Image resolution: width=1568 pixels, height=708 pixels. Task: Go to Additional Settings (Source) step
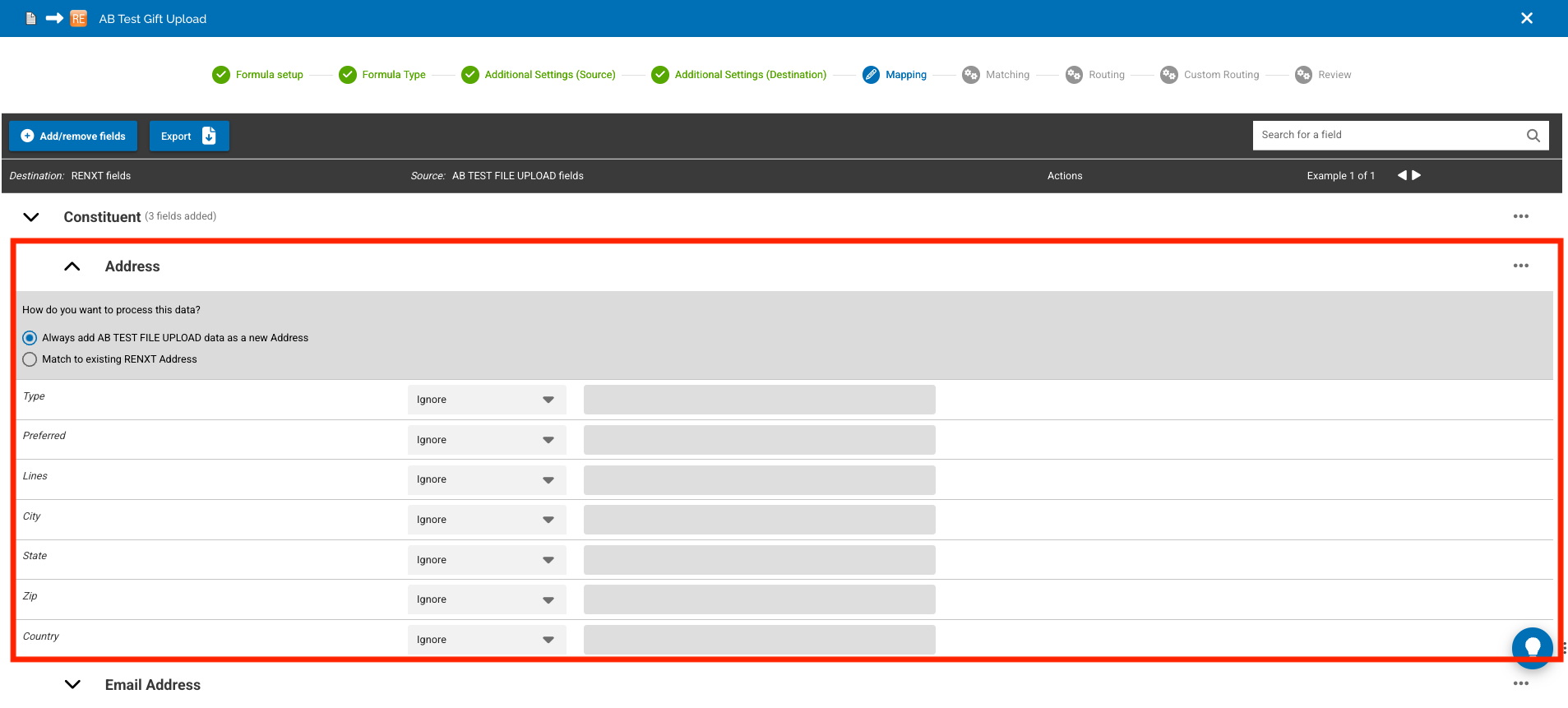coord(539,75)
